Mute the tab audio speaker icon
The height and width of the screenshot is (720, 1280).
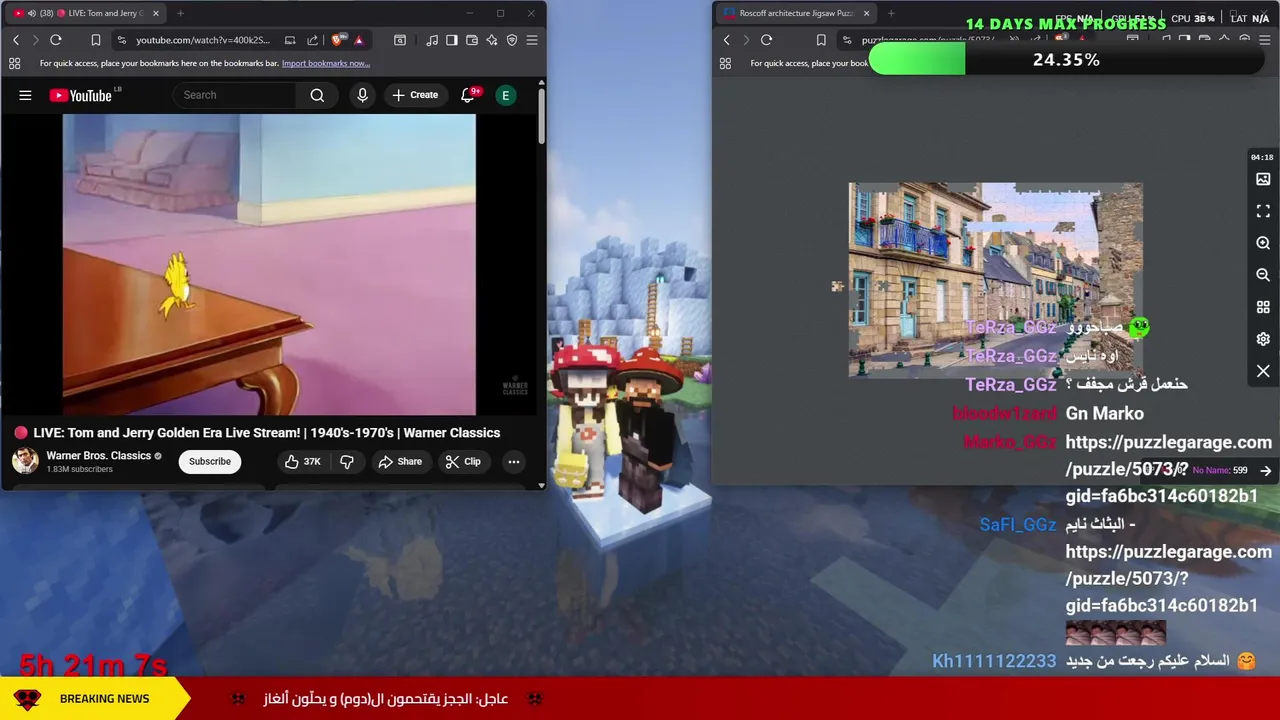click(31, 13)
